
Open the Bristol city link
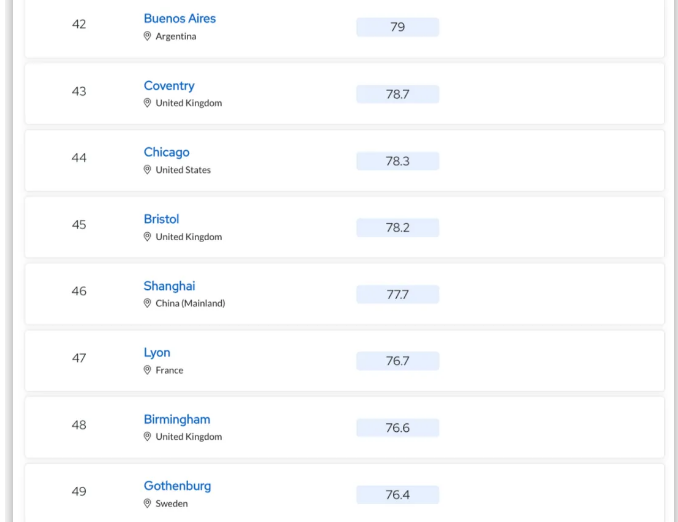(x=161, y=219)
